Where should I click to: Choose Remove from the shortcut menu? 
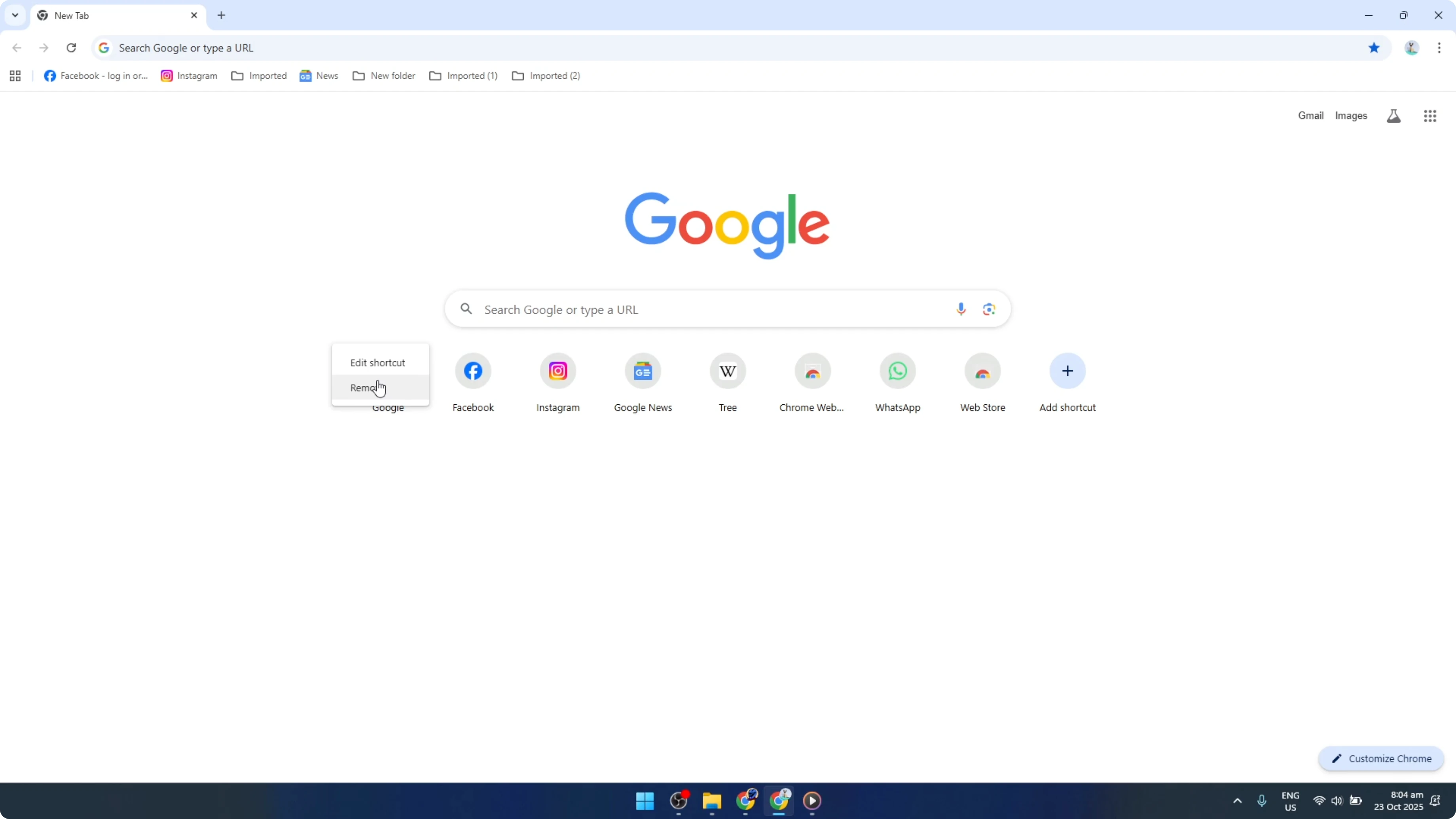point(380,388)
